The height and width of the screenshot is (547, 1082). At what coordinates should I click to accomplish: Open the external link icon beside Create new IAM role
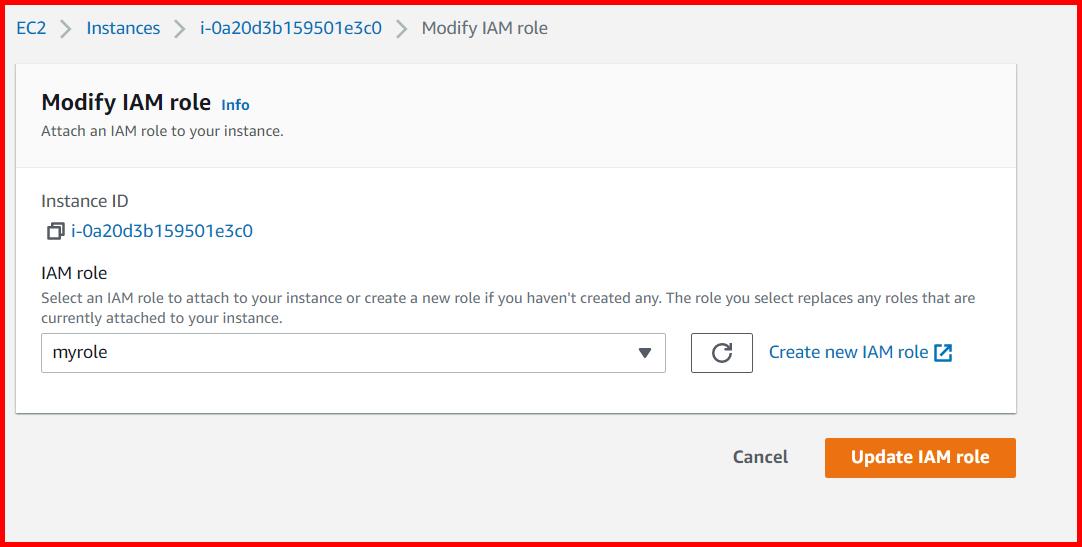tap(943, 352)
